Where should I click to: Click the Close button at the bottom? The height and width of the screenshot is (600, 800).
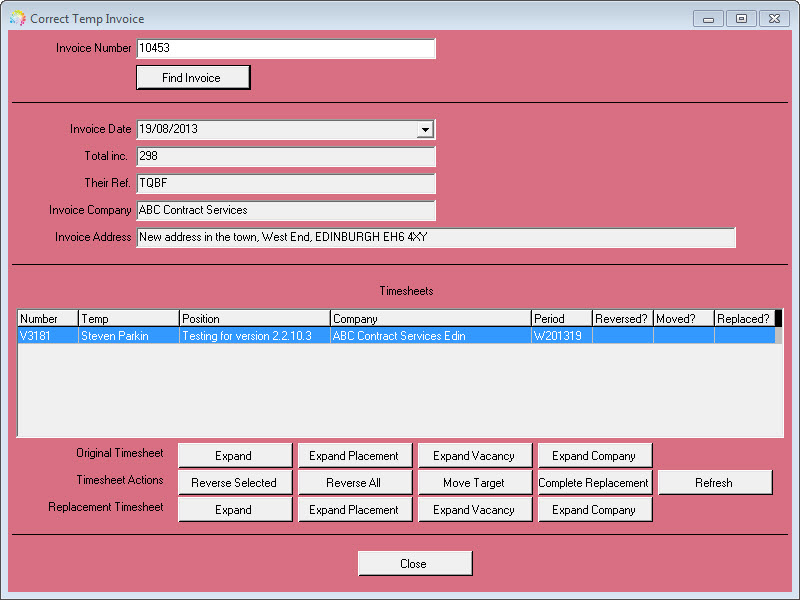coord(415,564)
